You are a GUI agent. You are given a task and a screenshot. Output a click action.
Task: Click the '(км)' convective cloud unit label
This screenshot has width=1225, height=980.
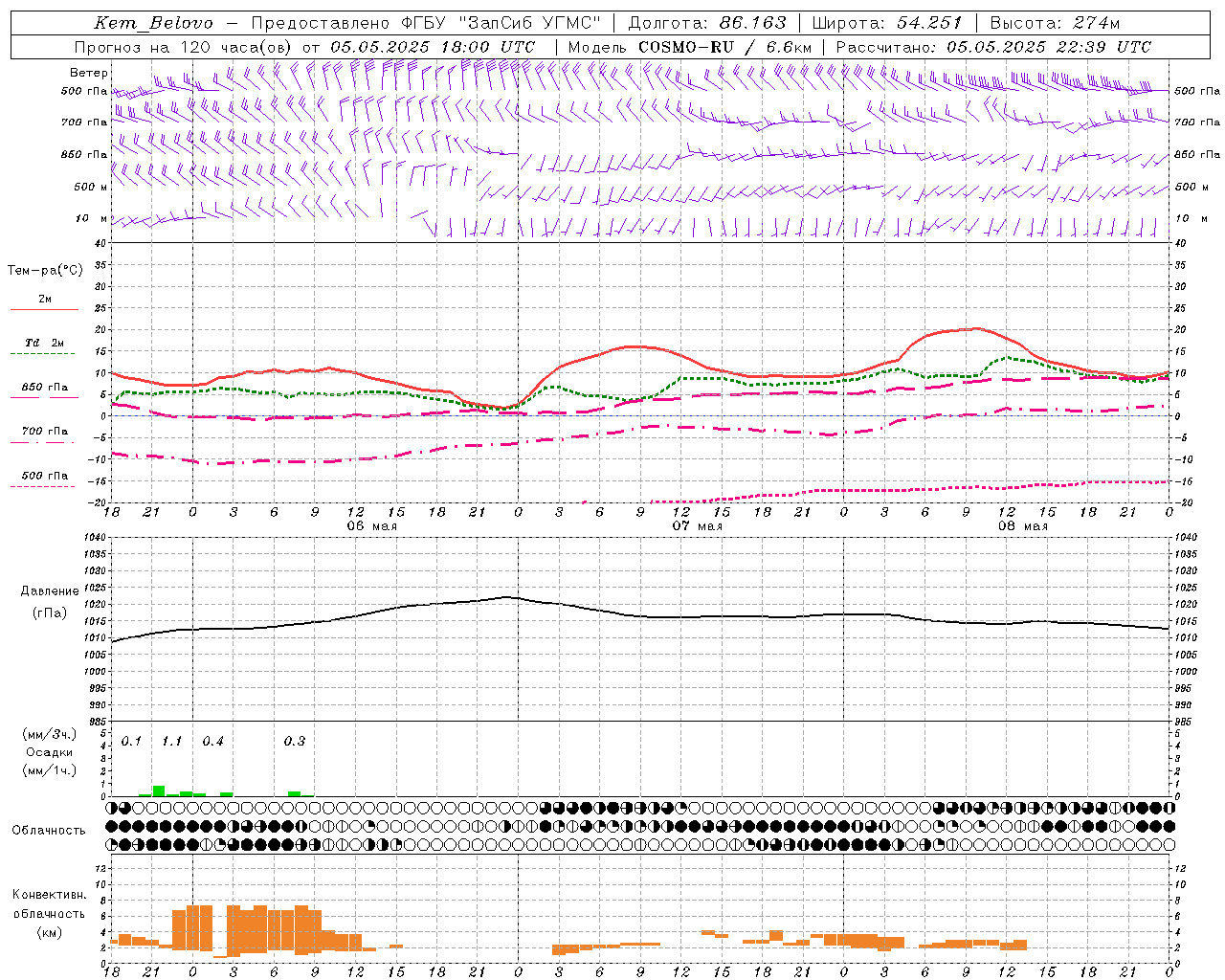49,932
